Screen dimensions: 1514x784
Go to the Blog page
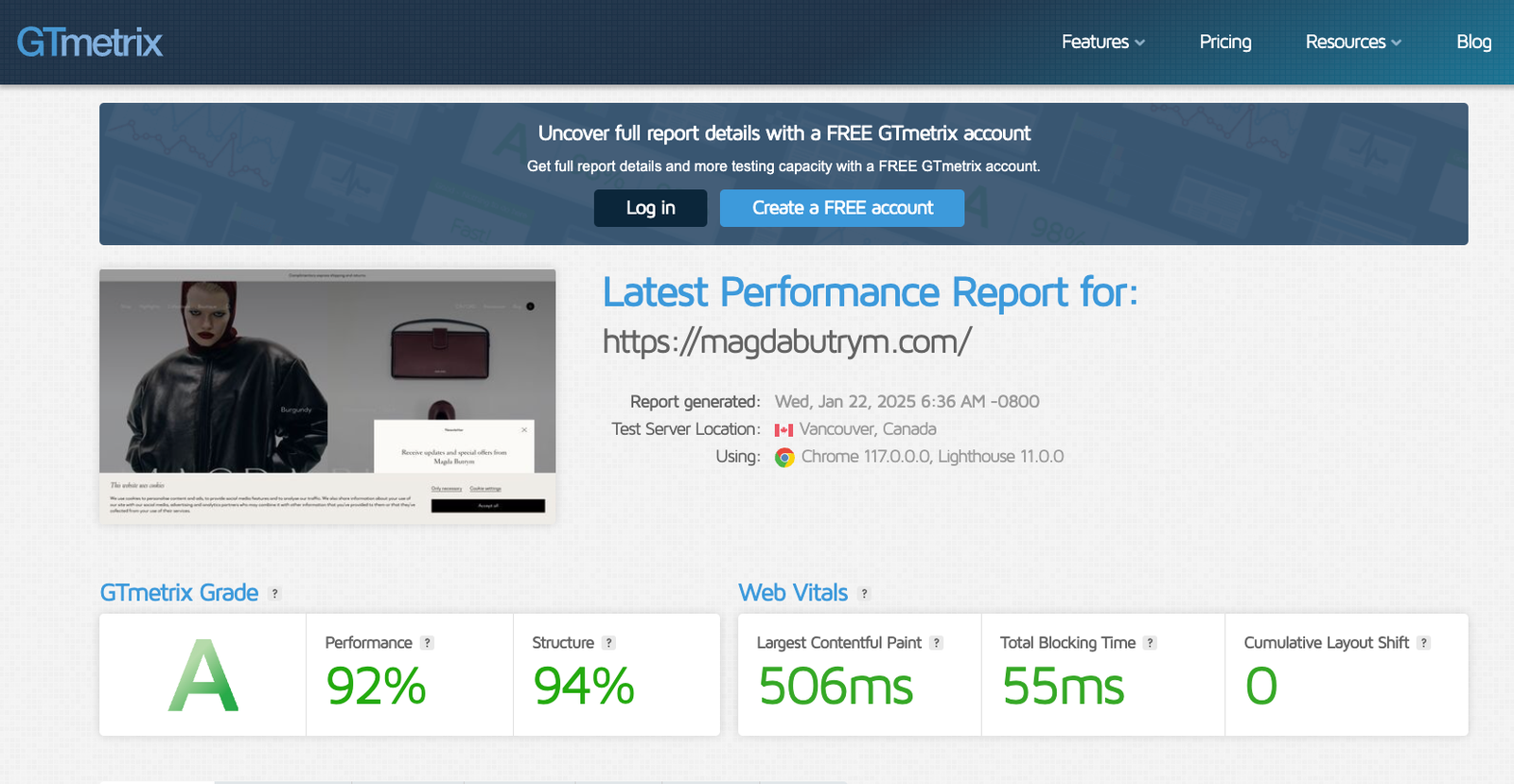[x=1473, y=42]
